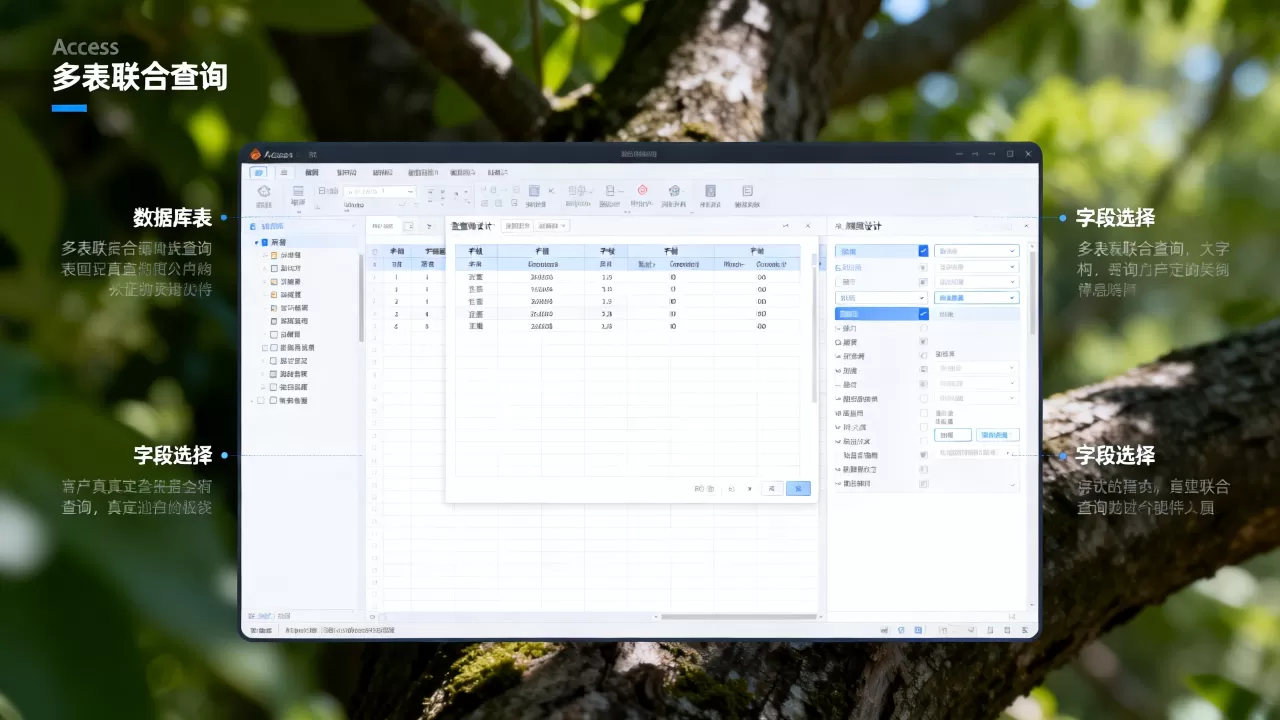Collapse the navigation pane using its header chevron

click(353, 226)
